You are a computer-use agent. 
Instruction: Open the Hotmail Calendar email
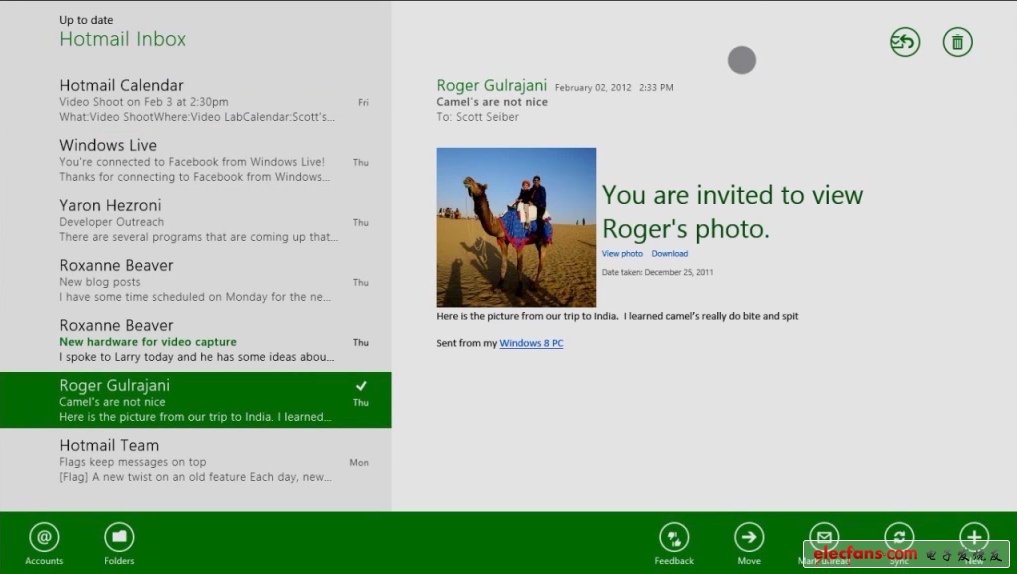click(x=195, y=101)
